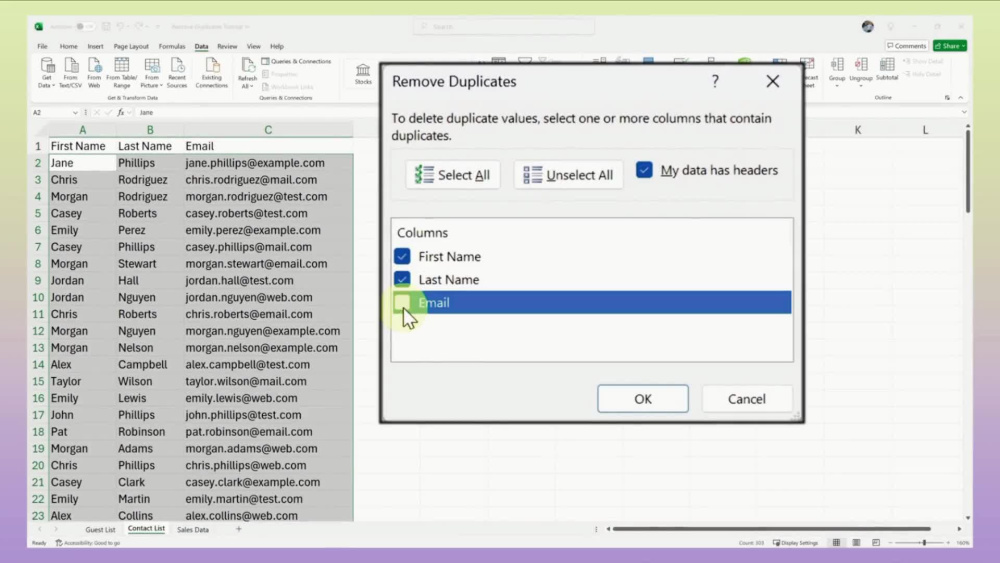The width and height of the screenshot is (1000, 563).
Task: Click user account avatar
Action: (x=867, y=26)
